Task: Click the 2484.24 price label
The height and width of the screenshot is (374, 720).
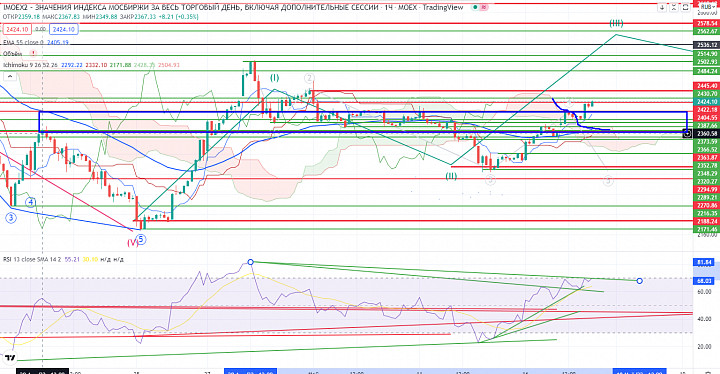Action: (x=707, y=71)
